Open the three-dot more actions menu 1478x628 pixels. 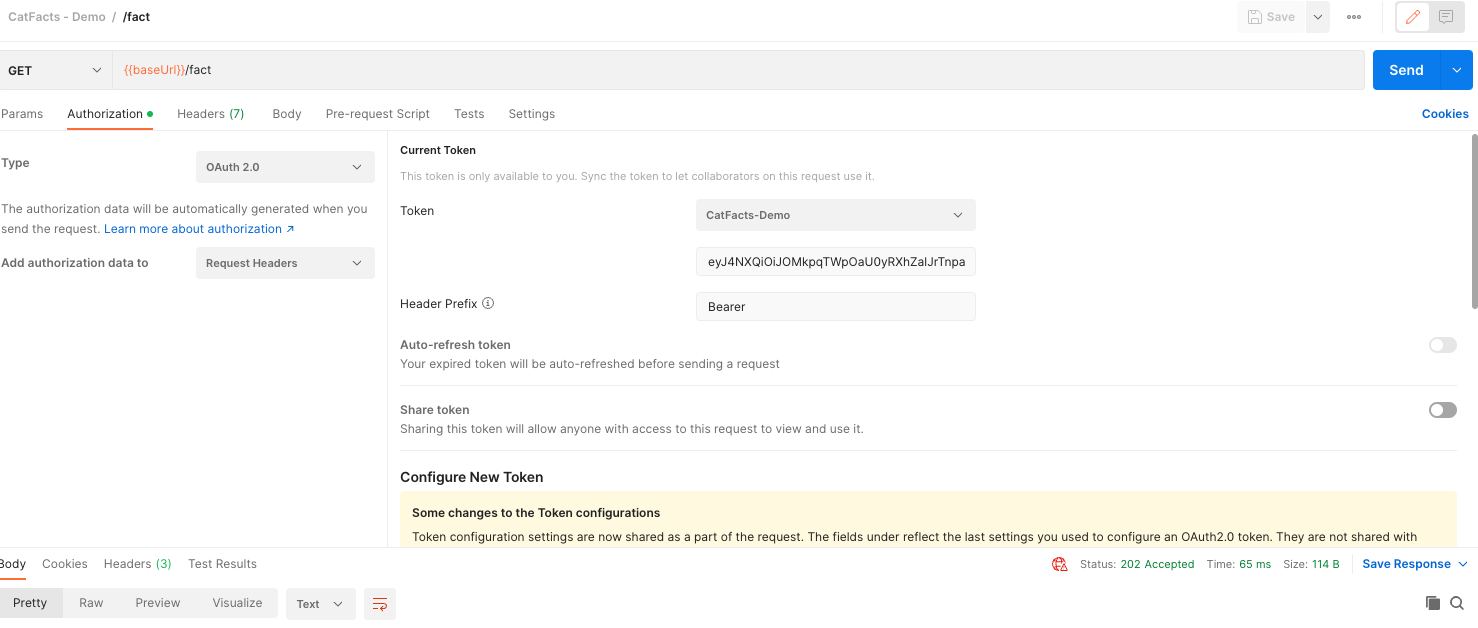[1354, 17]
